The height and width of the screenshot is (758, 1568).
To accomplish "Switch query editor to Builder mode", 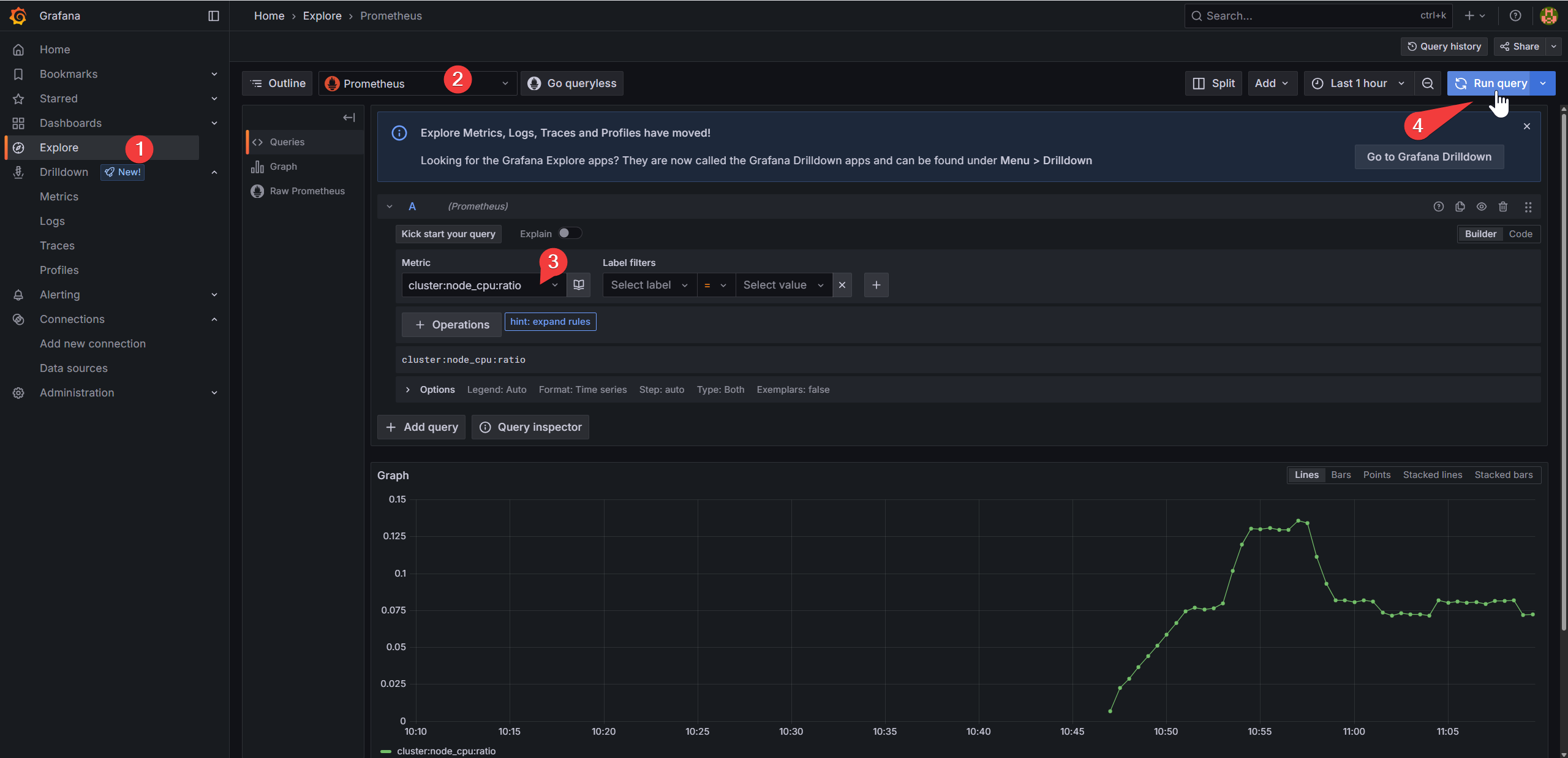I will (x=1480, y=234).
